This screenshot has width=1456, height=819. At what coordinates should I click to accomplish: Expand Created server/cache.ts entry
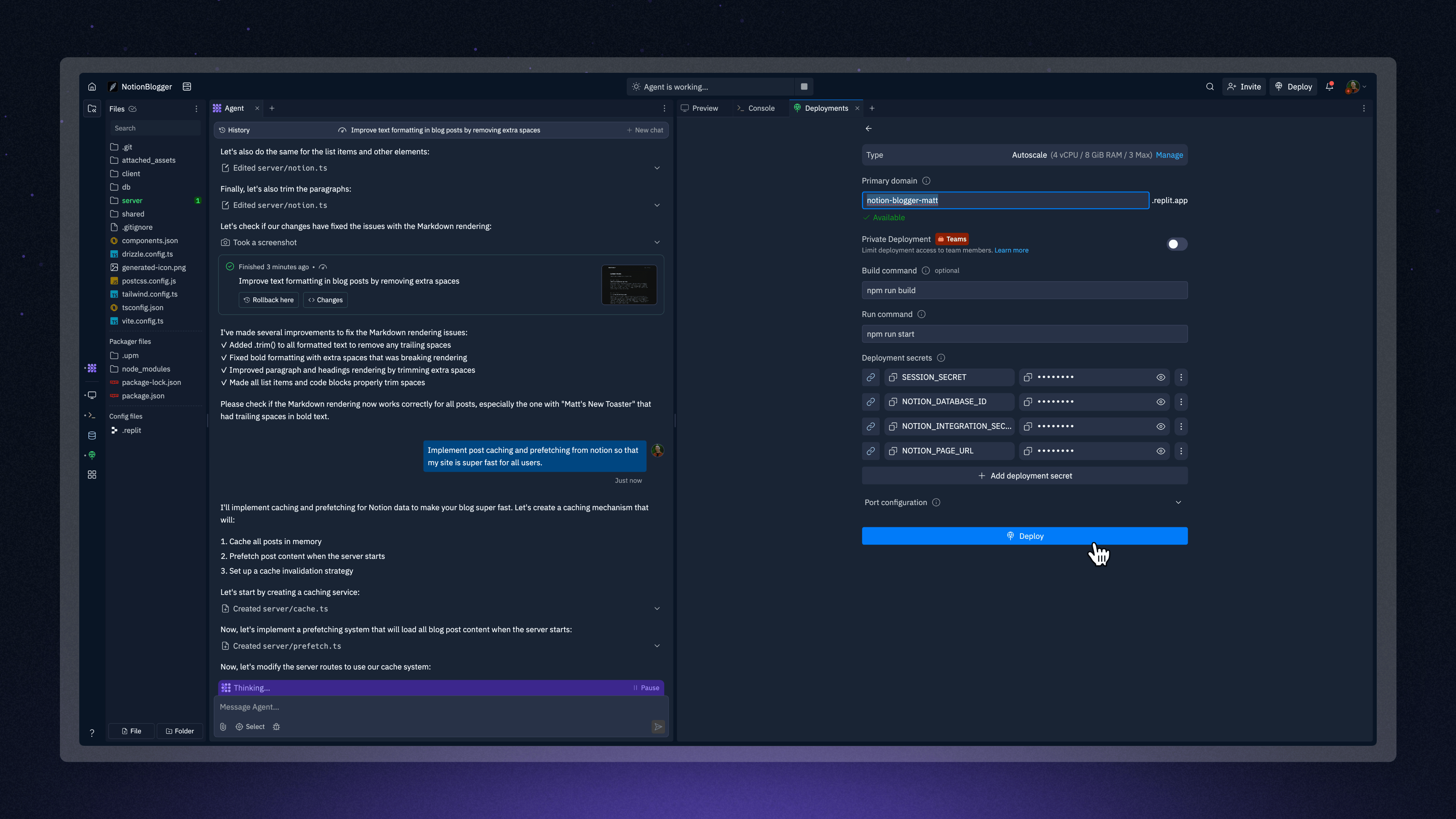(x=441, y=609)
